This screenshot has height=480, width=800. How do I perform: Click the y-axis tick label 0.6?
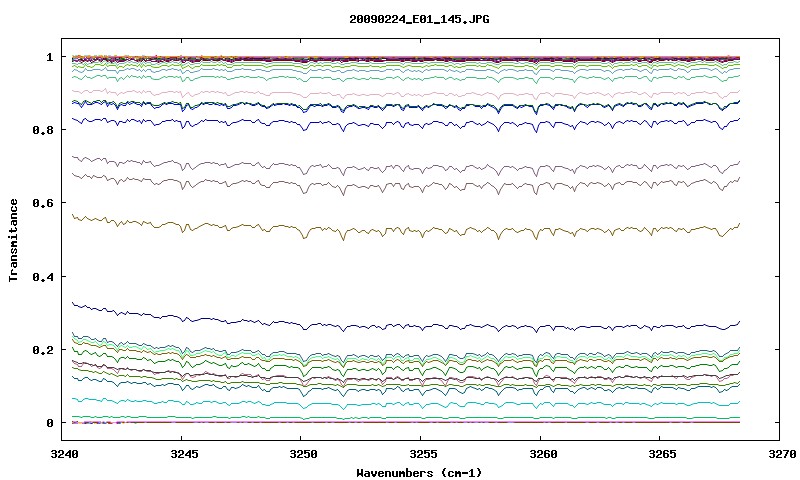coord(43,203)
